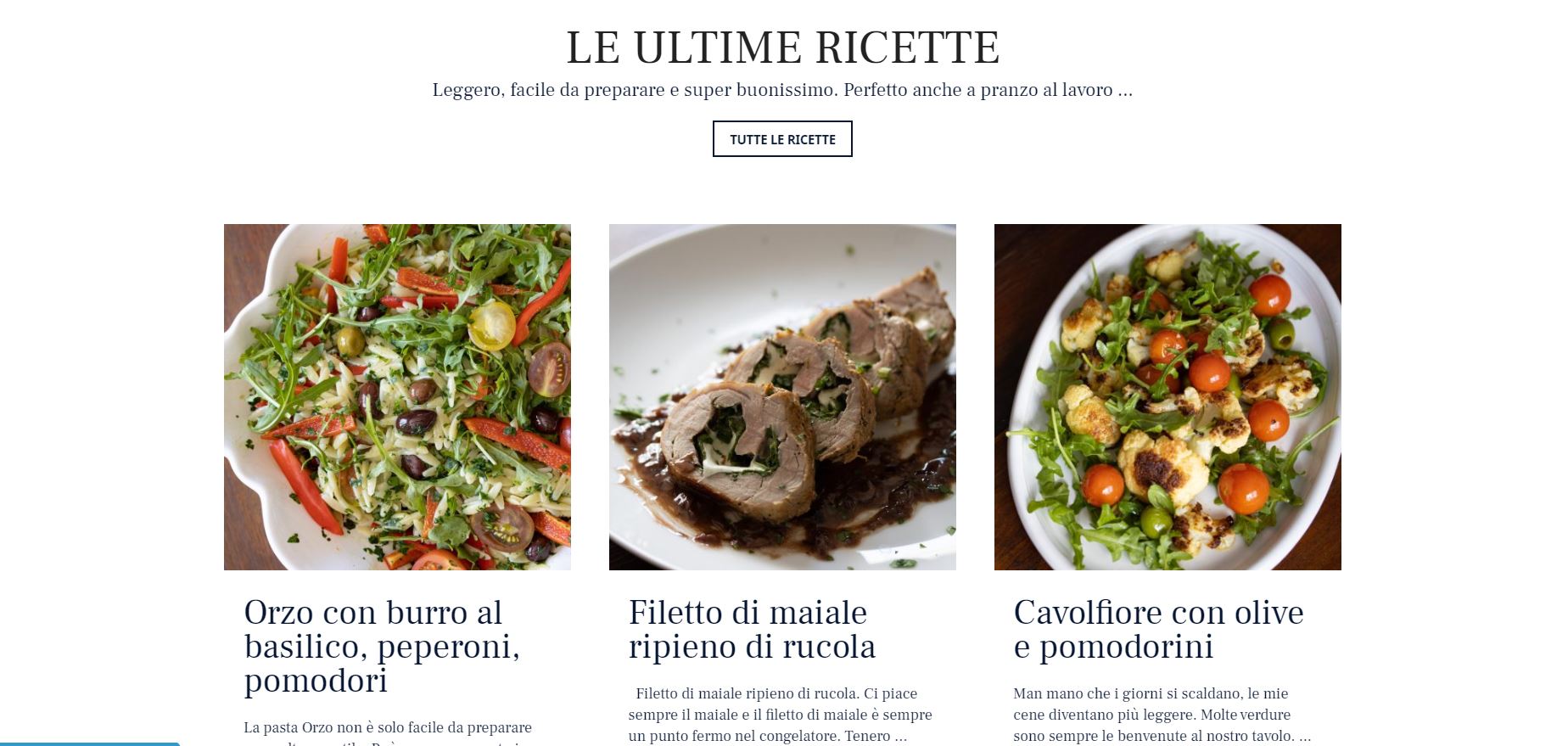Open the Orzo pasta salad photo
1568x746 pixels.
pos(397,397)
